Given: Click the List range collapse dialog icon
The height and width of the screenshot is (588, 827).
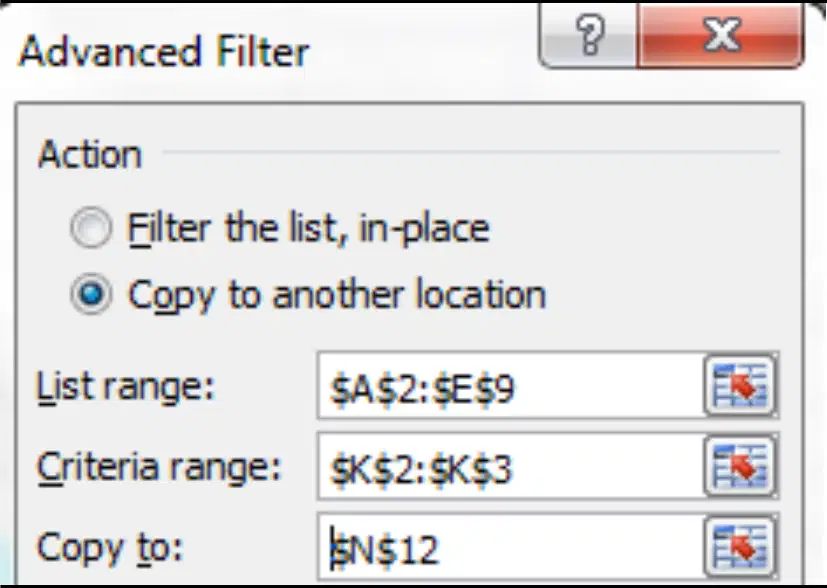Looking at the screenshot, I should 739,386.
